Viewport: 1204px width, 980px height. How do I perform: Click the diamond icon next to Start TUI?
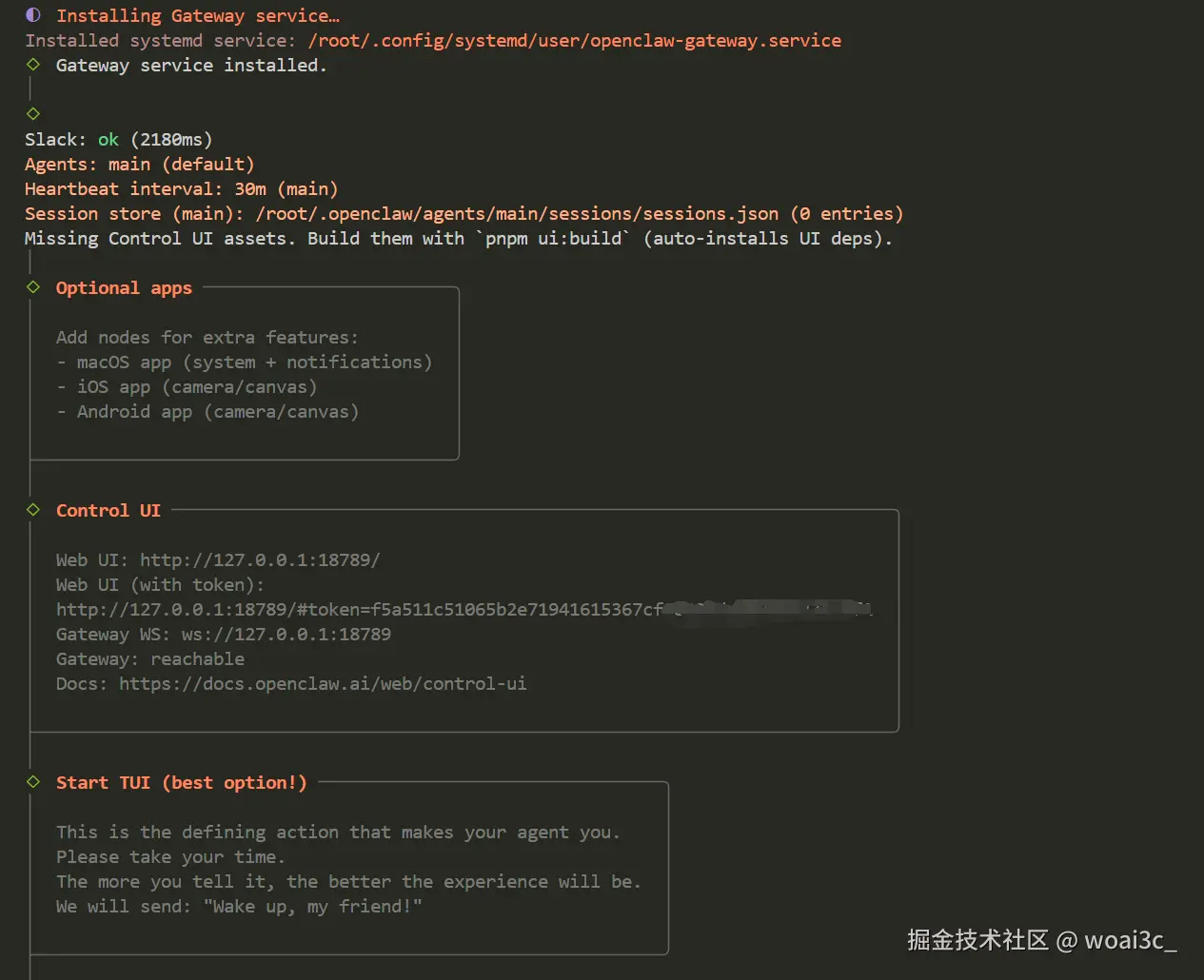click(33, 782)
